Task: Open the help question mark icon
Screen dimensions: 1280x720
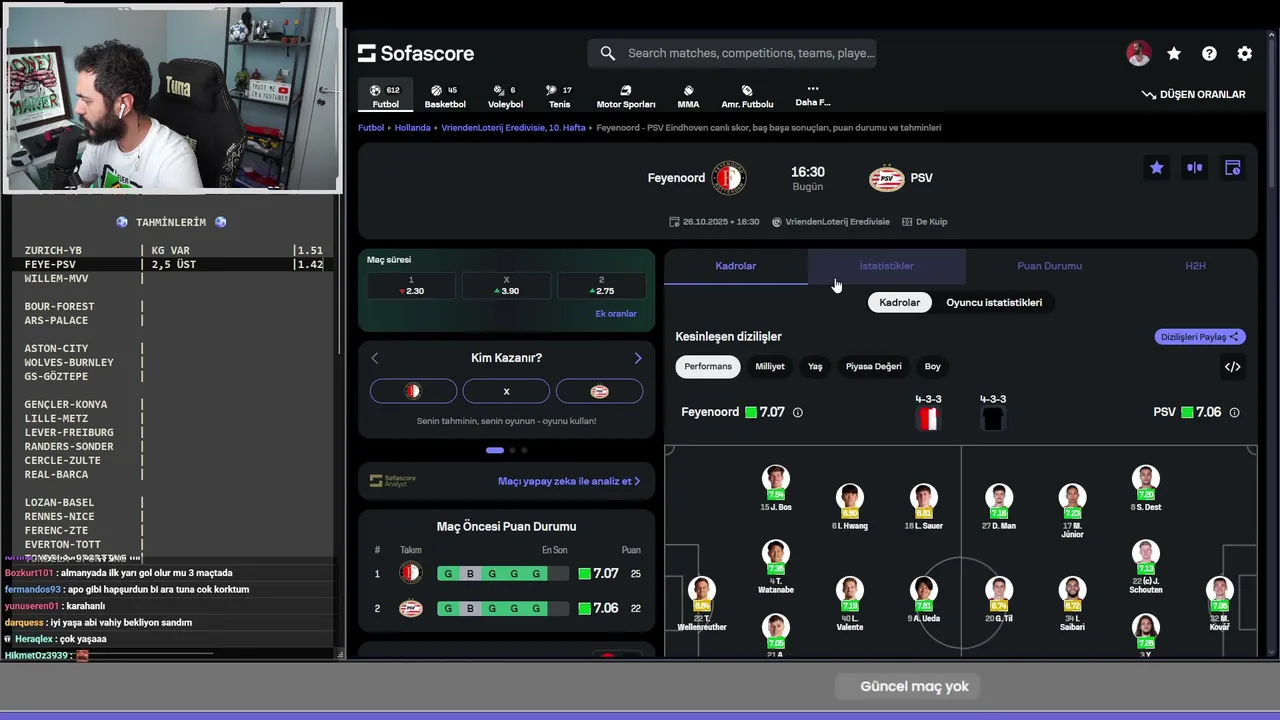Action: [1209, 54]
